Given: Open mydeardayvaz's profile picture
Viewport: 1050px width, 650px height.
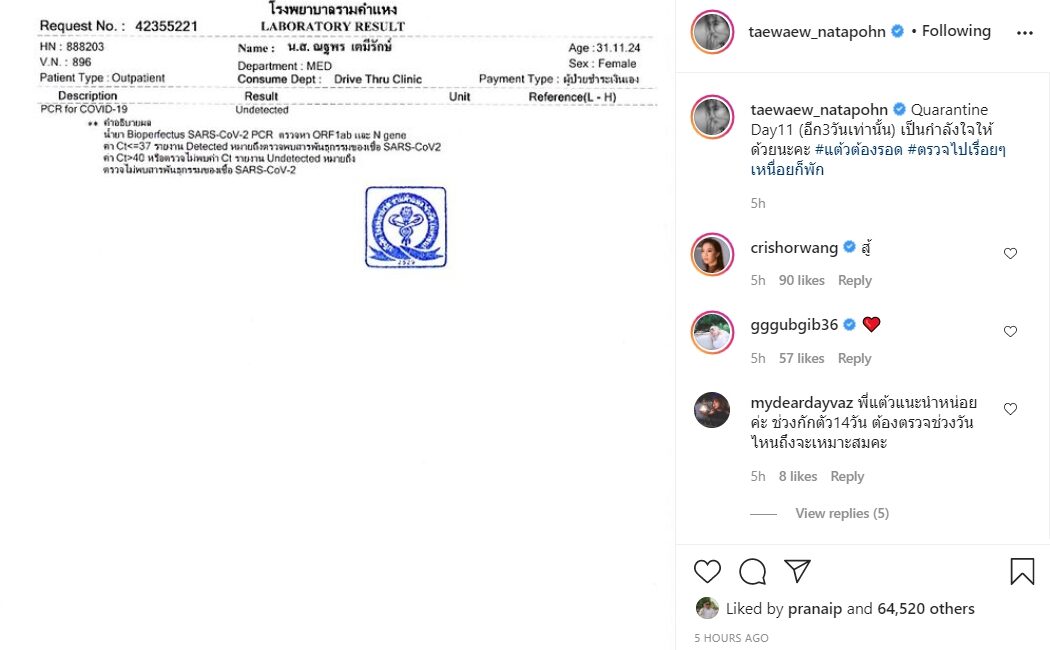Looking at the screenshot, I should coord(711,410).
